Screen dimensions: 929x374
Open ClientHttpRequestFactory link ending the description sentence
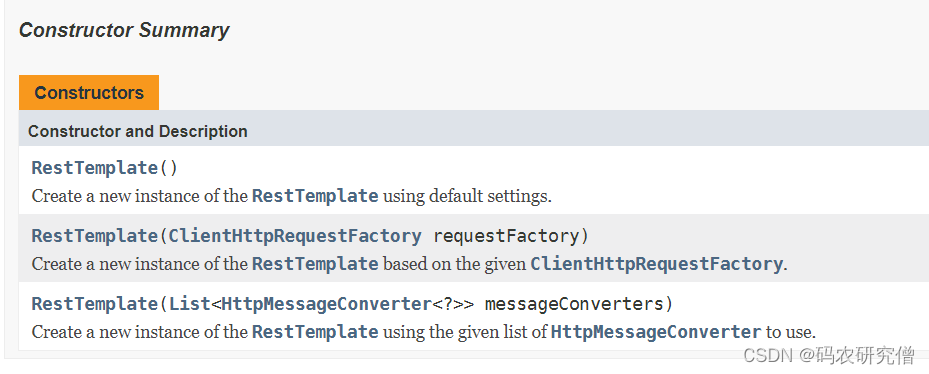(x=656, y=264)
